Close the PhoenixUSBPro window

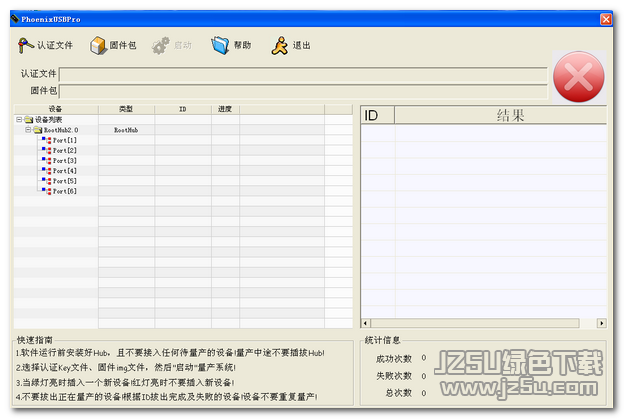pyautogui.click(x=606, y=19)
